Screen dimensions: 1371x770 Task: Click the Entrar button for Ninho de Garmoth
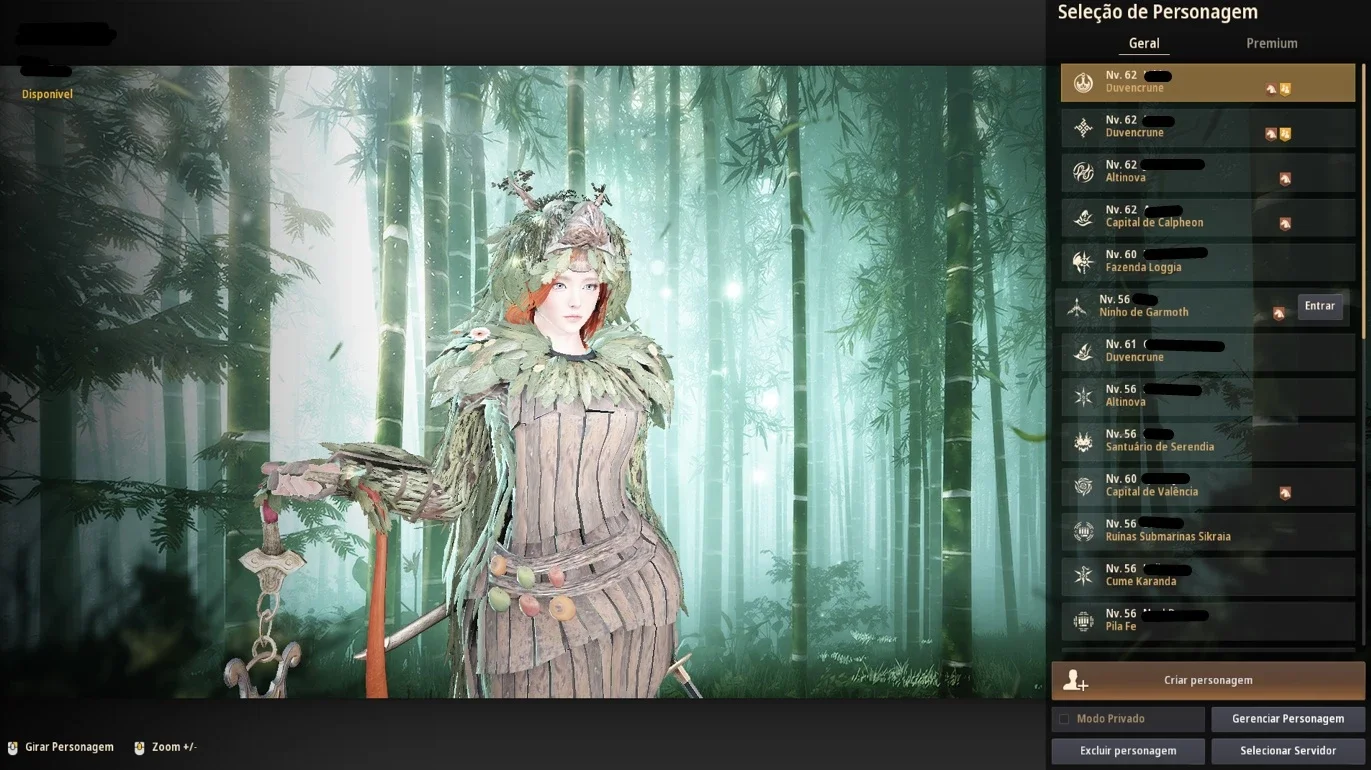pos(1320,307)
